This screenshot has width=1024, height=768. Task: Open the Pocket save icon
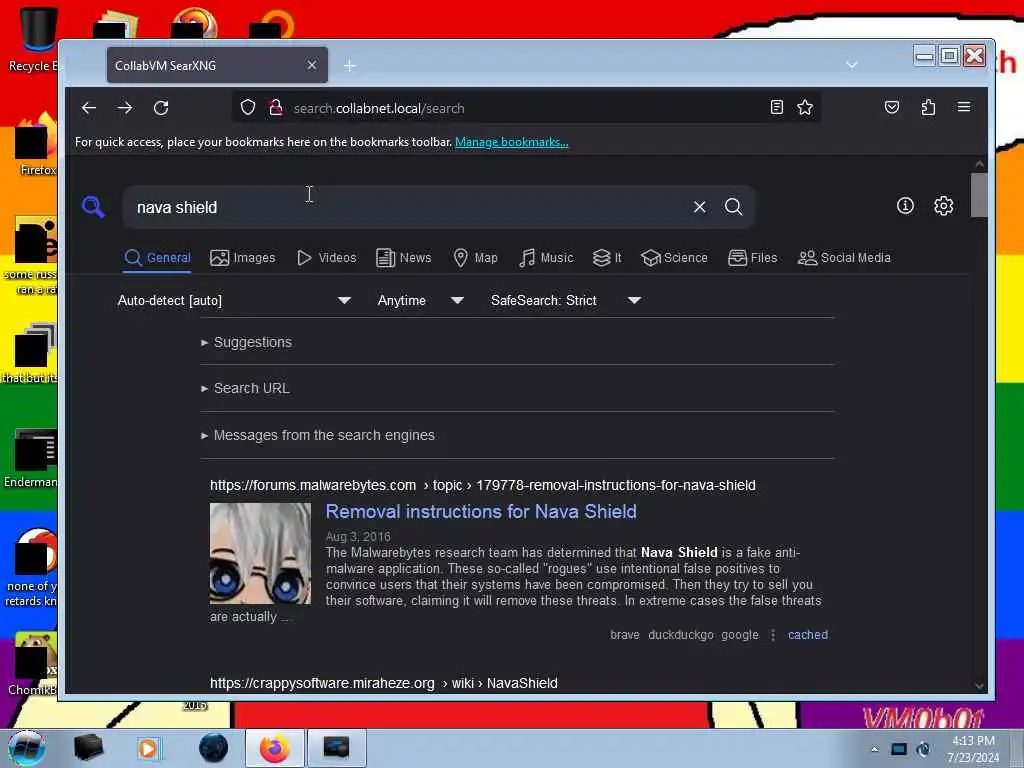(x=892, y=107)
